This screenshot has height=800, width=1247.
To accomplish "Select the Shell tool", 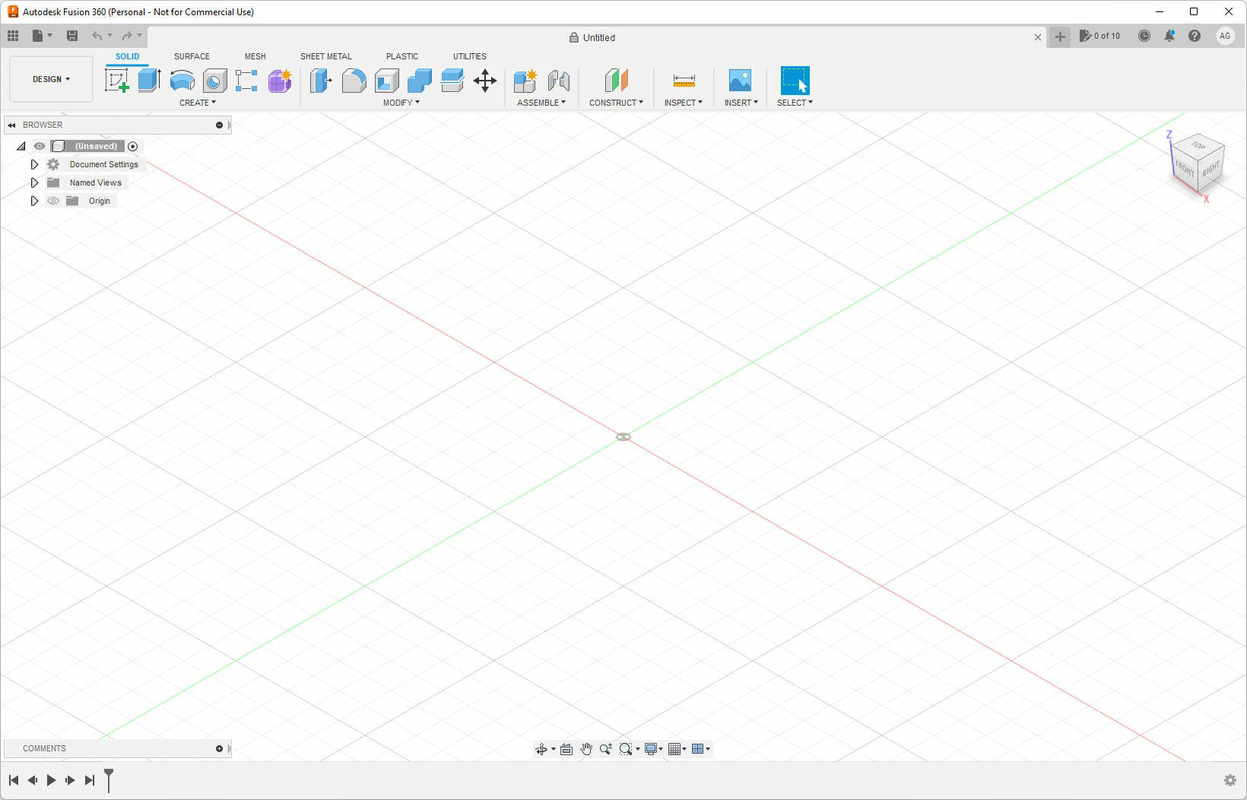I will coord(387,81).
